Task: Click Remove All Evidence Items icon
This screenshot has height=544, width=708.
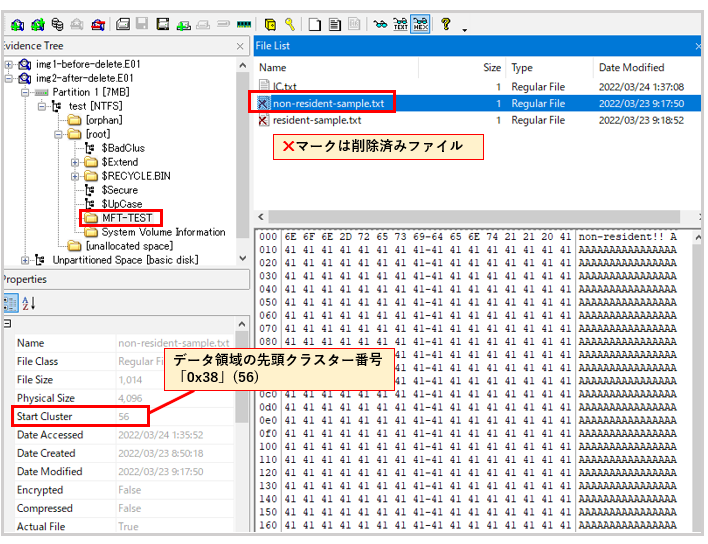Action: click(x=98, y=24)
